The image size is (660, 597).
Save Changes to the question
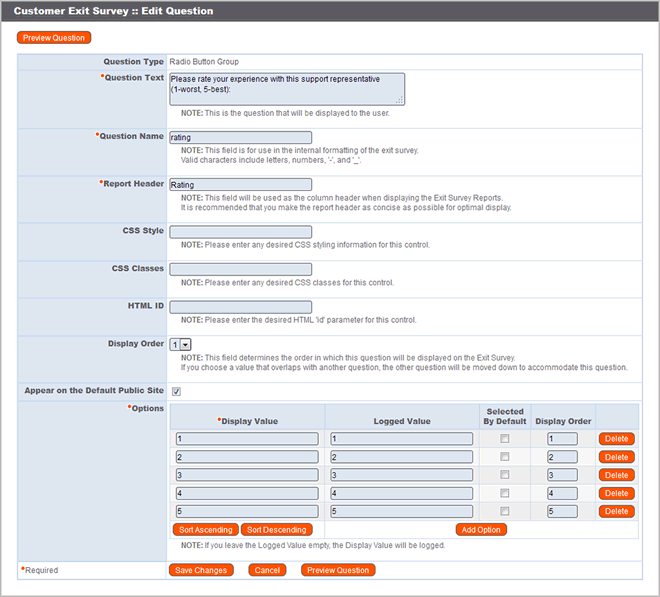click(202, 570)
